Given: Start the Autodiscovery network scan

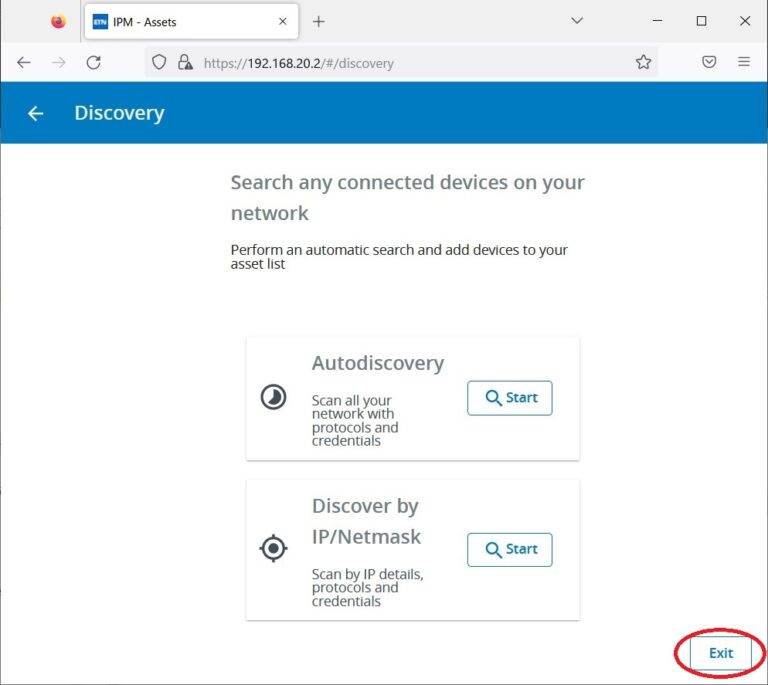Looking at the screenshot, I should (509, 398).
